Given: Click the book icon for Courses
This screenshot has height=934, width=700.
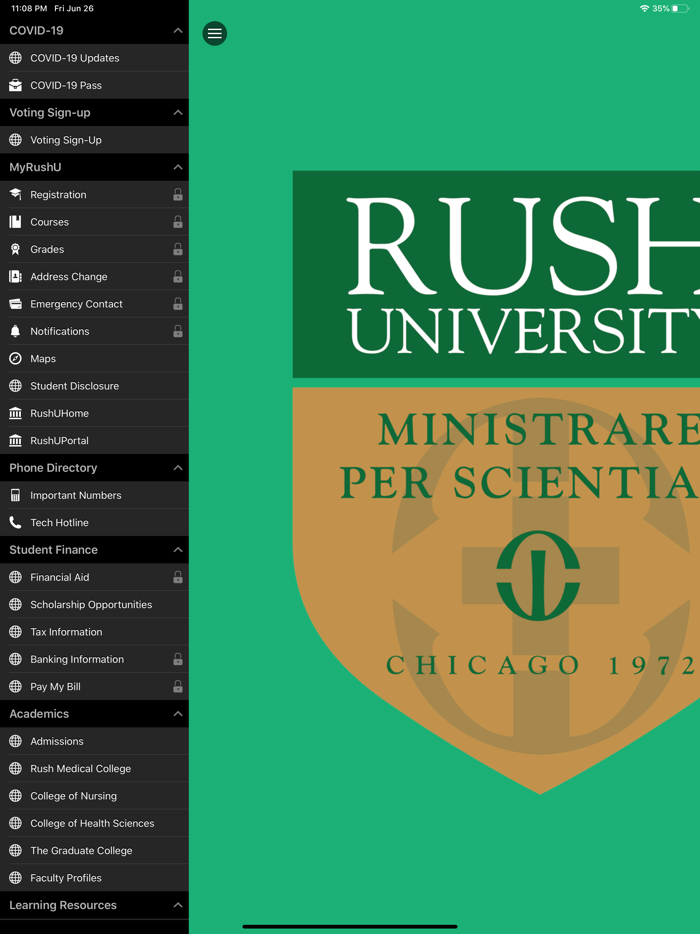Looking at the screenshot, I should 15,222.
